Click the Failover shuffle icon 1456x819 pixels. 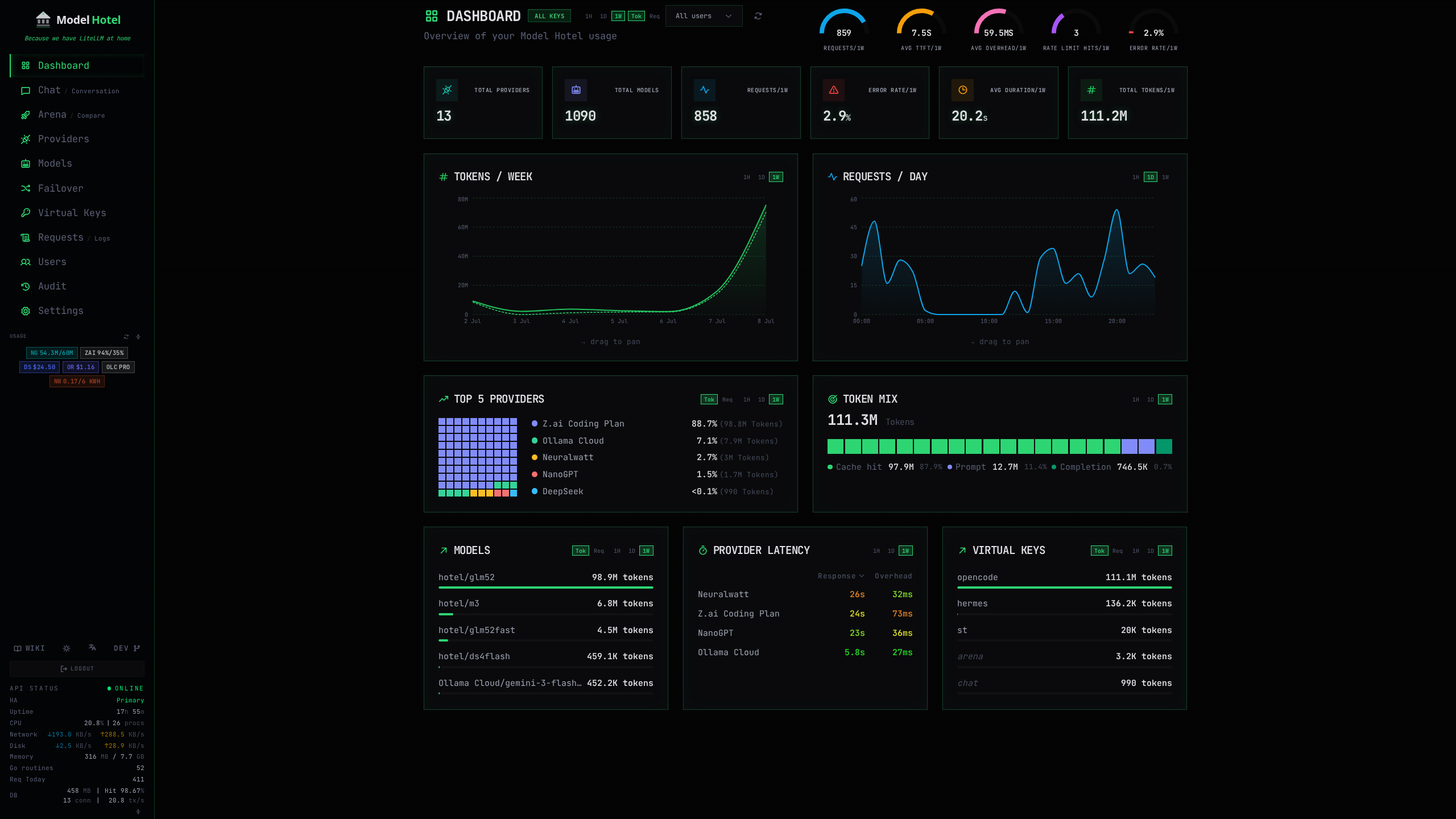tap(26, 188)
